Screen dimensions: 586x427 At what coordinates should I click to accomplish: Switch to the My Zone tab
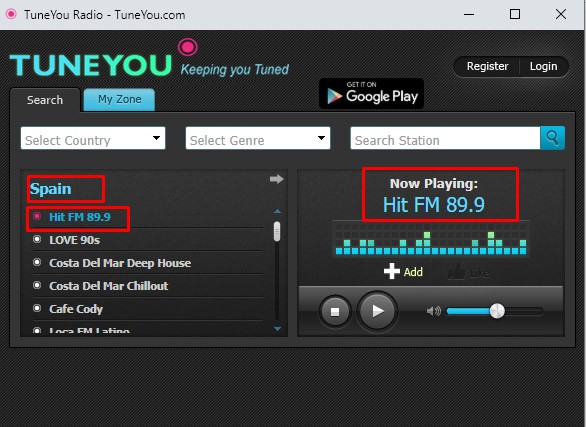click(119, 99)
